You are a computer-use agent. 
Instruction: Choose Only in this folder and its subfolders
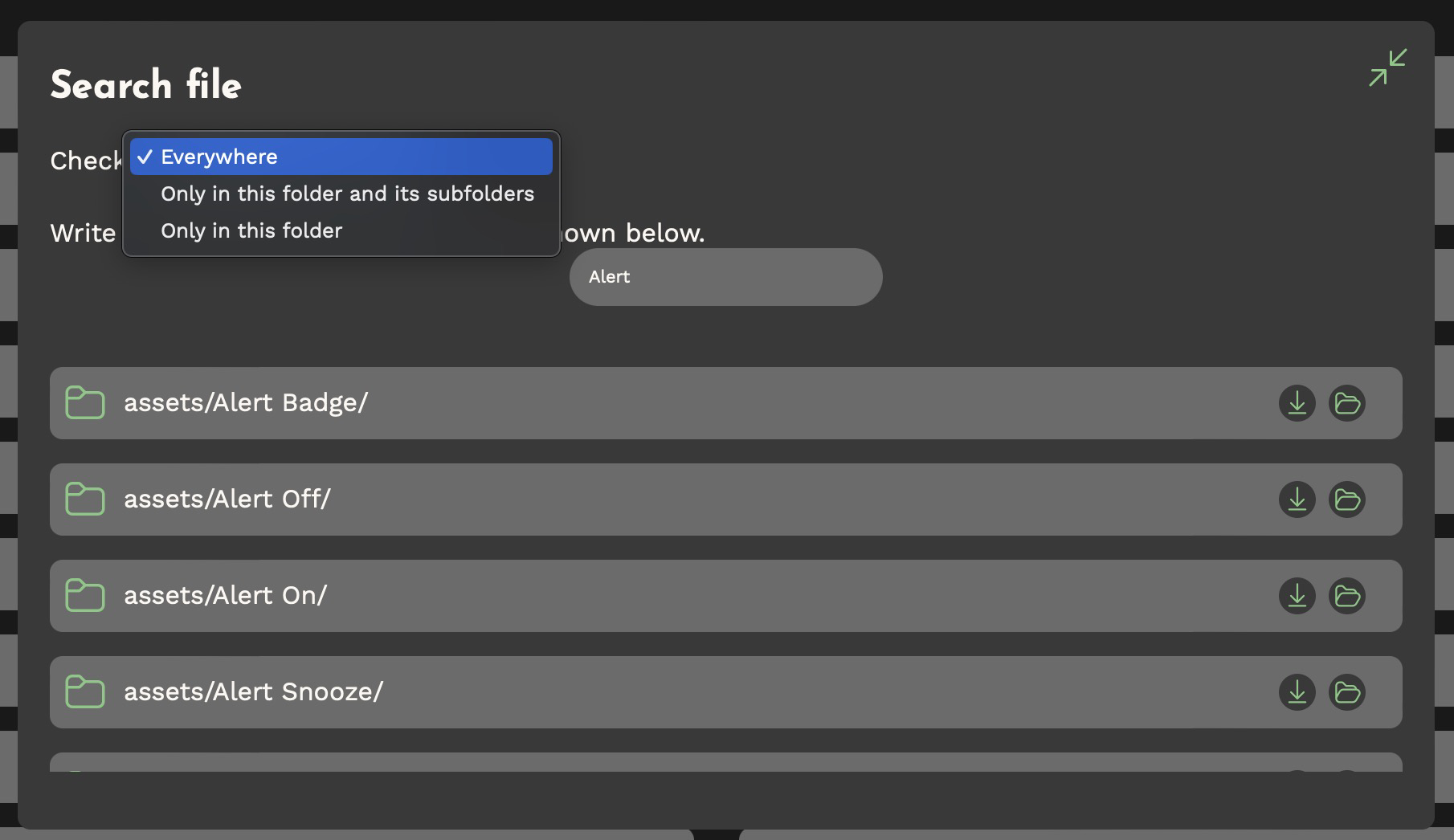341,194
